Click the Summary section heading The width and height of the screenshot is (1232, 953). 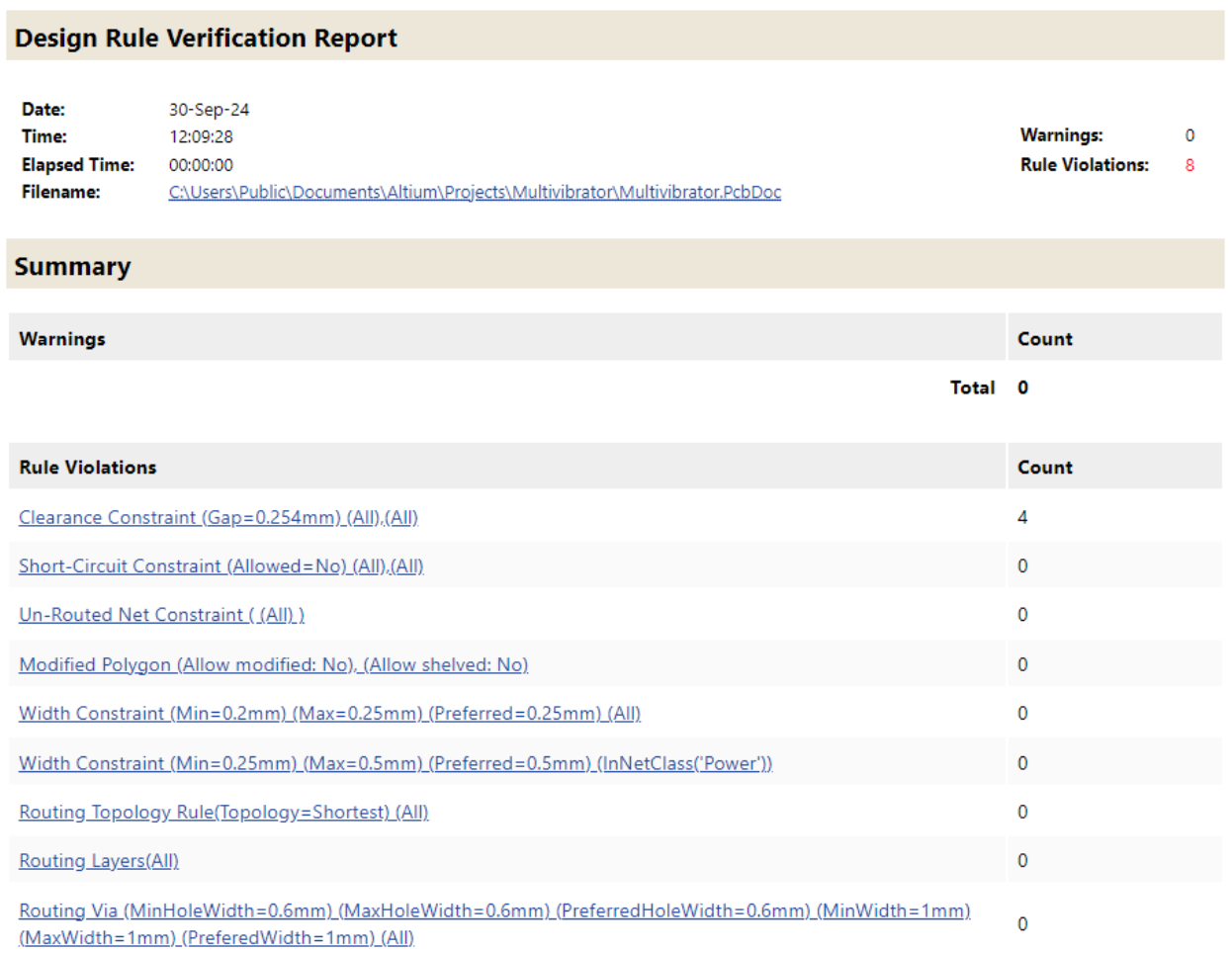coord(72,266)
